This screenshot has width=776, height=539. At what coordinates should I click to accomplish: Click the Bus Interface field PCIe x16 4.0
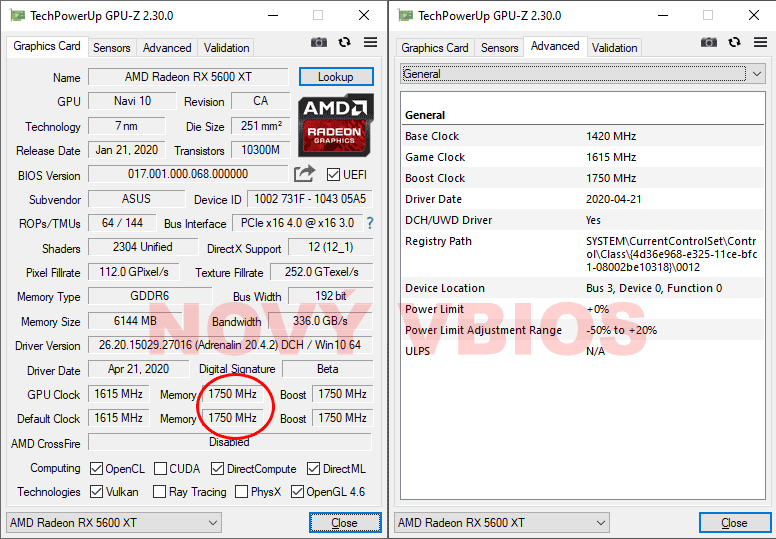click(x=297, y=223)
